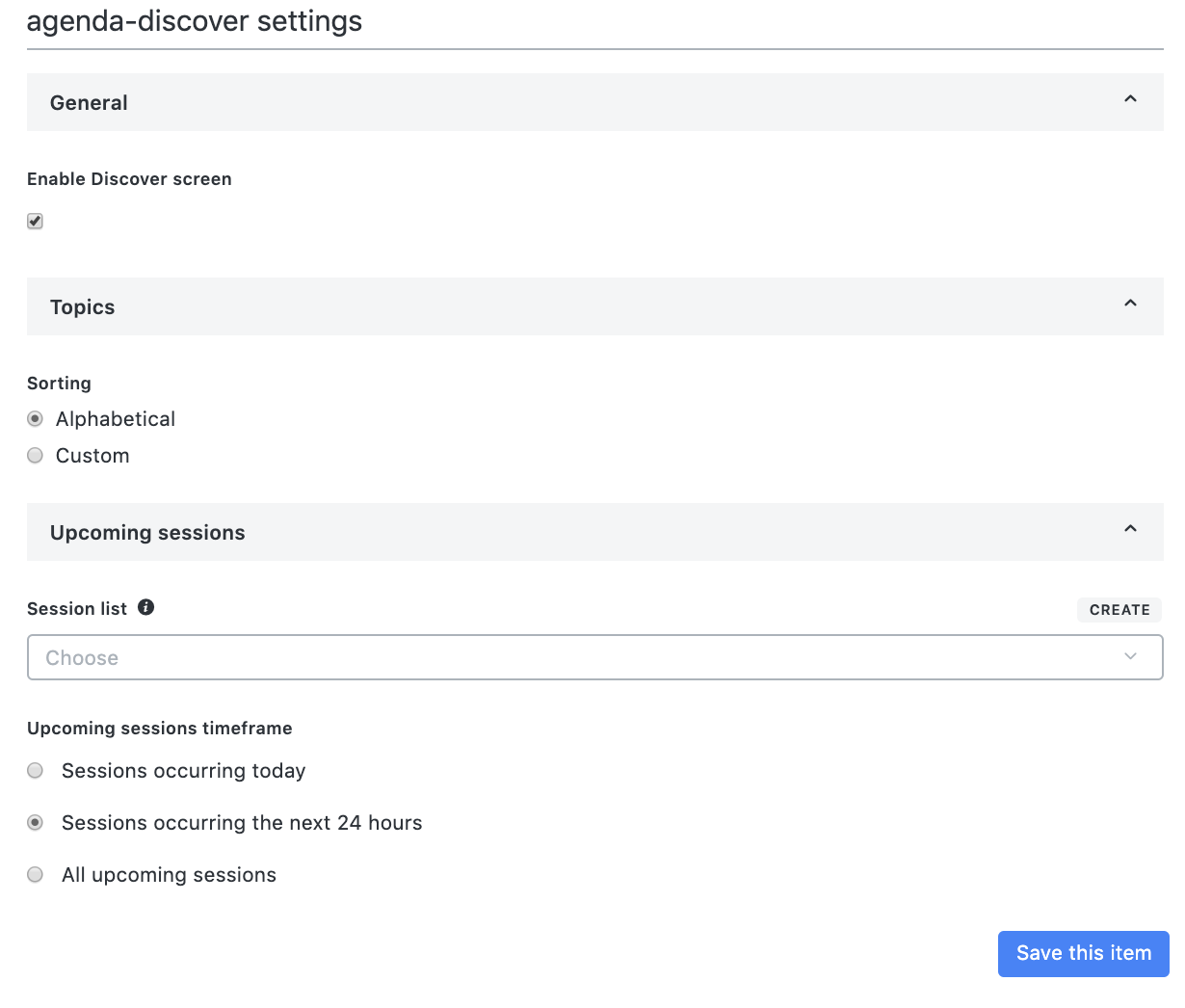Screen dimensions: 1185x1008
Task: Uncheck the Enable Discover screen checkbox
Action: coord(36,222)
